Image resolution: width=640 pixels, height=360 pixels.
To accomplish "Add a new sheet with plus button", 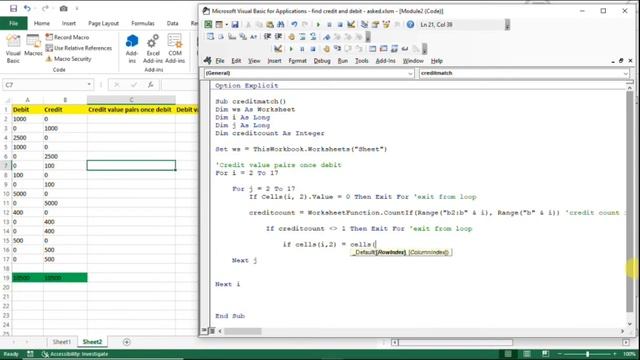I will (x=127, y=342).
